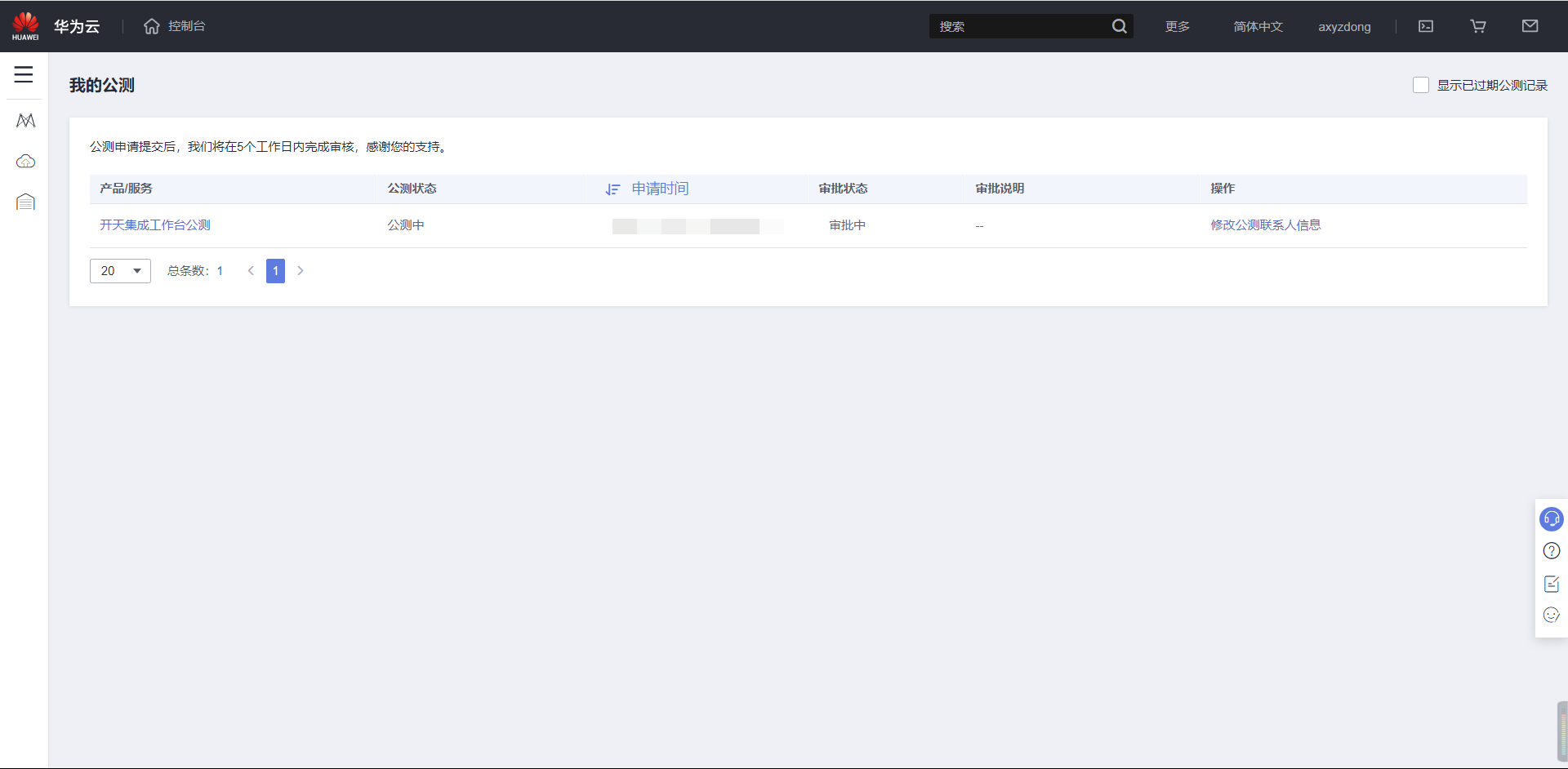Click the vertical scrollbar thumb at bottom right
Image resolution: width=1568 pixels, height=769 pixels.
(1562, 731)
